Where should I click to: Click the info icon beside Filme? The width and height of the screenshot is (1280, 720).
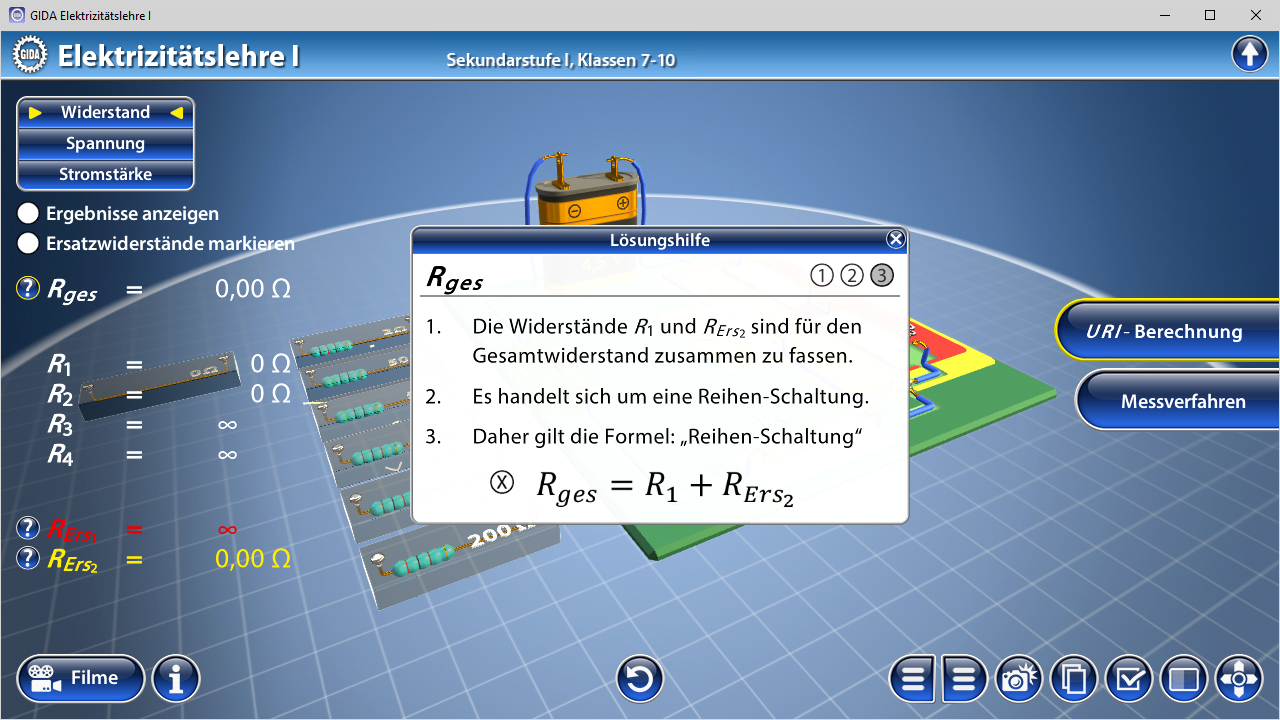click(176, 680)
